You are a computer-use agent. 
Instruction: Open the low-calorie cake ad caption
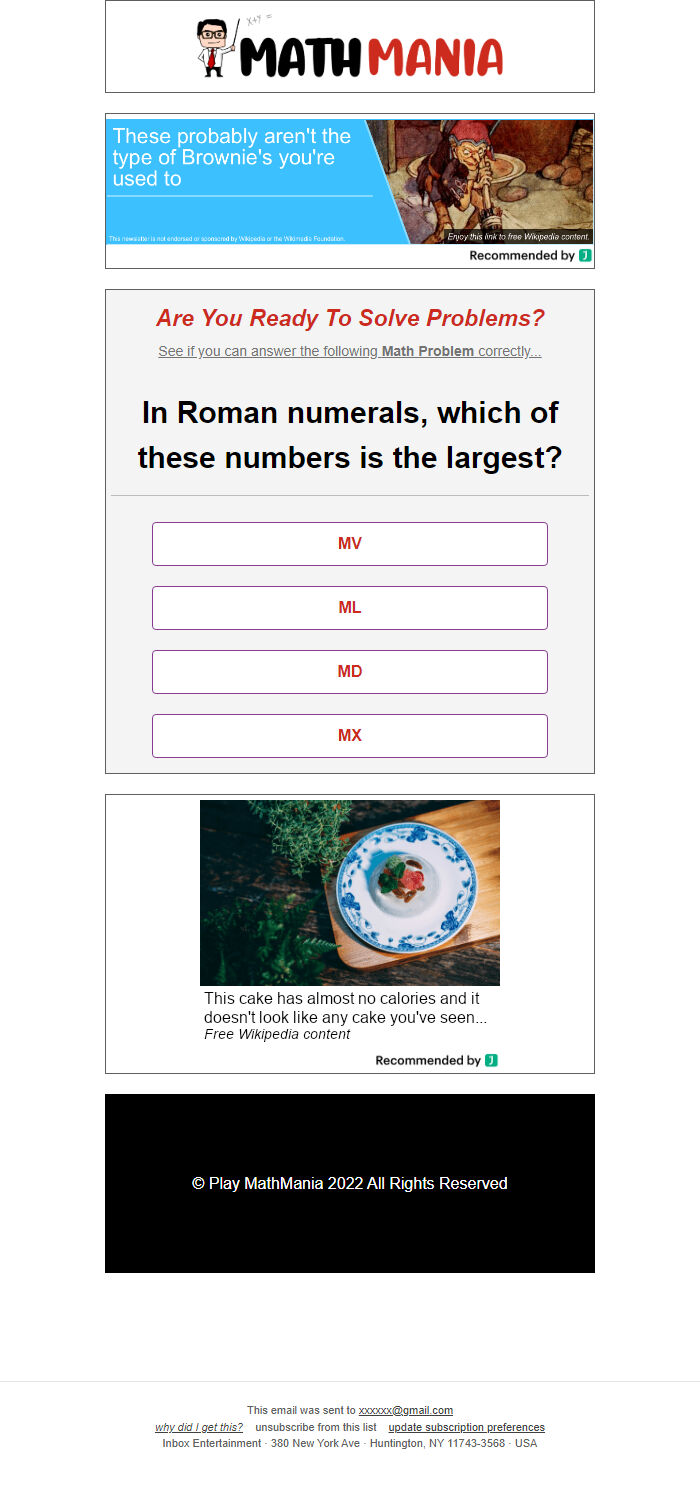coord(345,1007)
